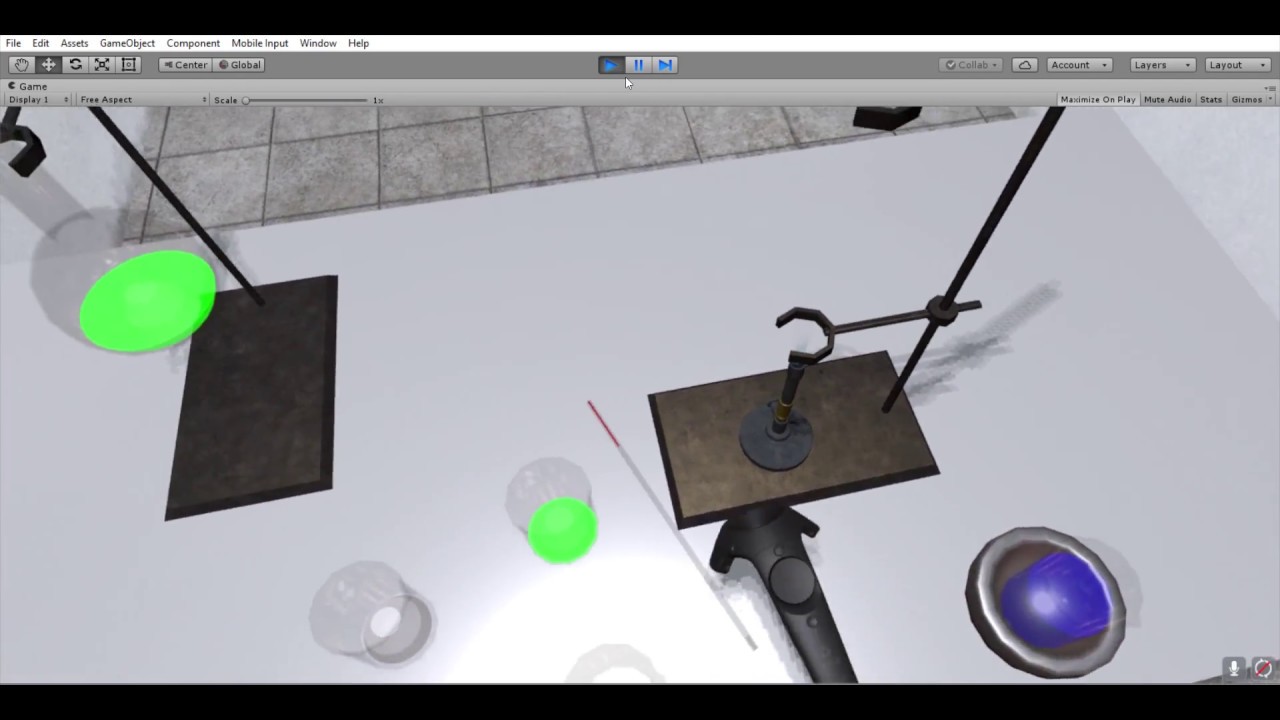The width and height of the screenshot is (1280, 720).
Task: Advance one frame with Step button
Action: pyautogui.click(x=665, y=65)
